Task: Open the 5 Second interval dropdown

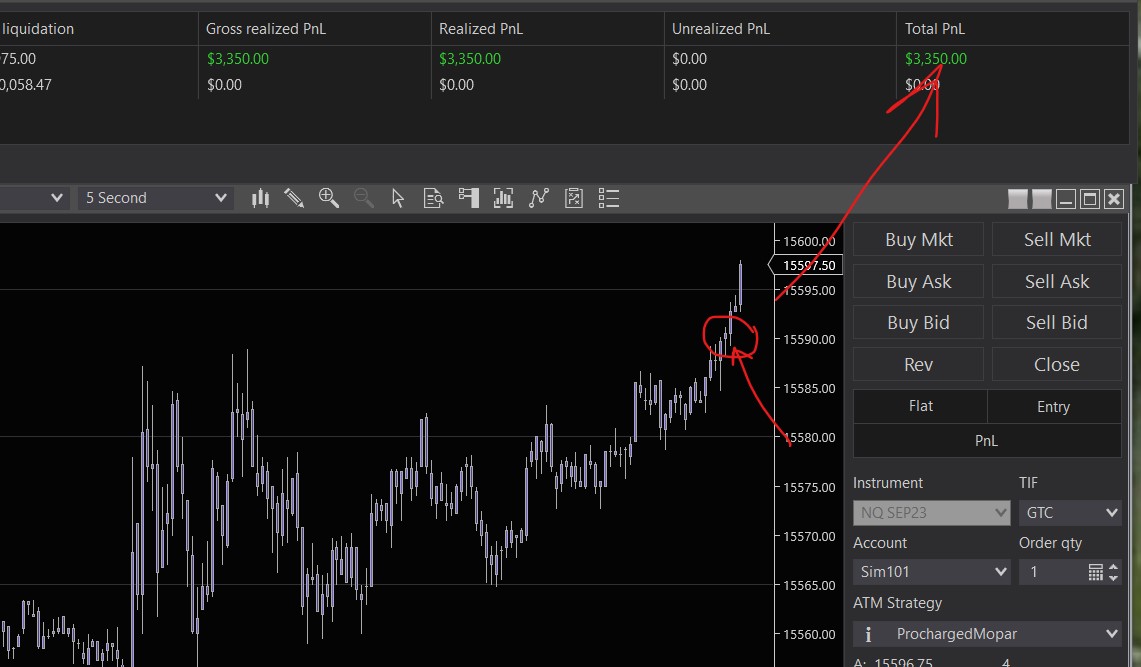Action: 156,198
